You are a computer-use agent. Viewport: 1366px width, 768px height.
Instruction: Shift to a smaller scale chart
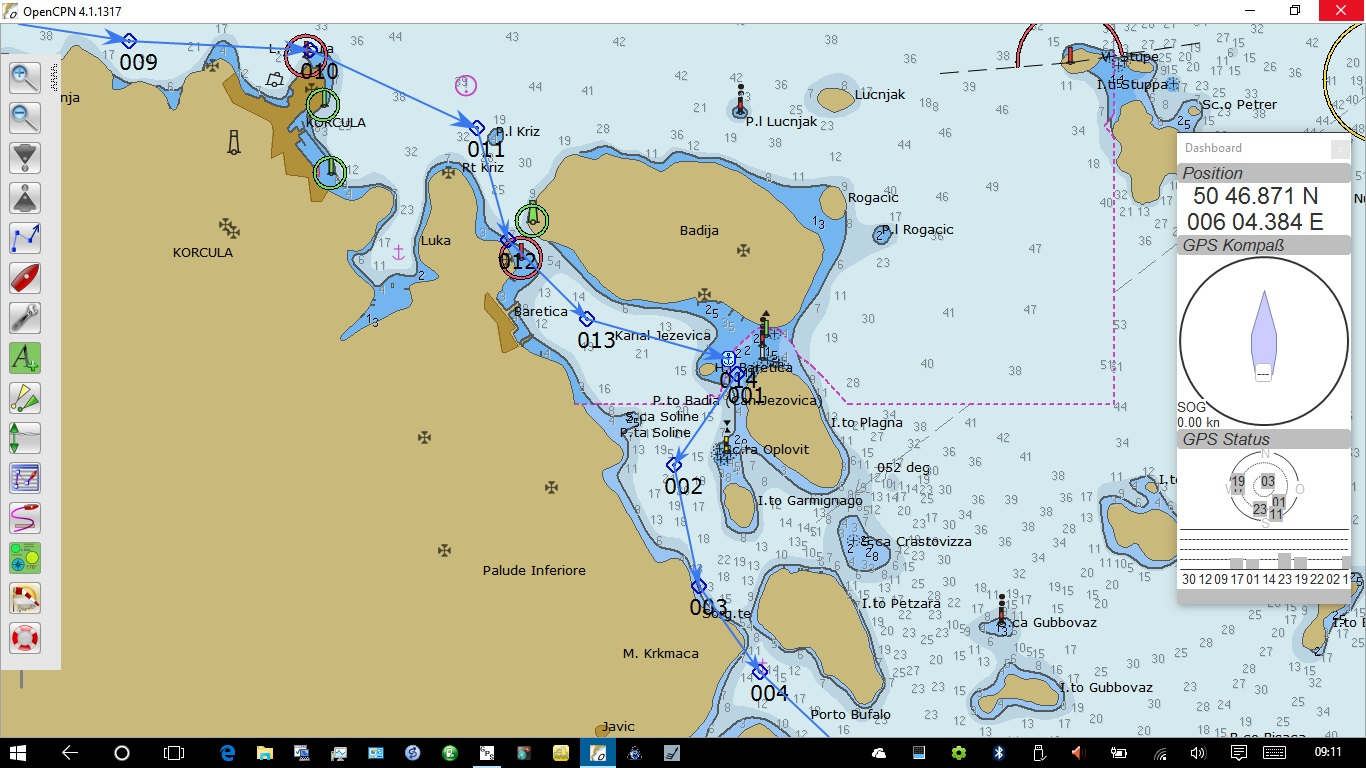(x=25, y=197)
